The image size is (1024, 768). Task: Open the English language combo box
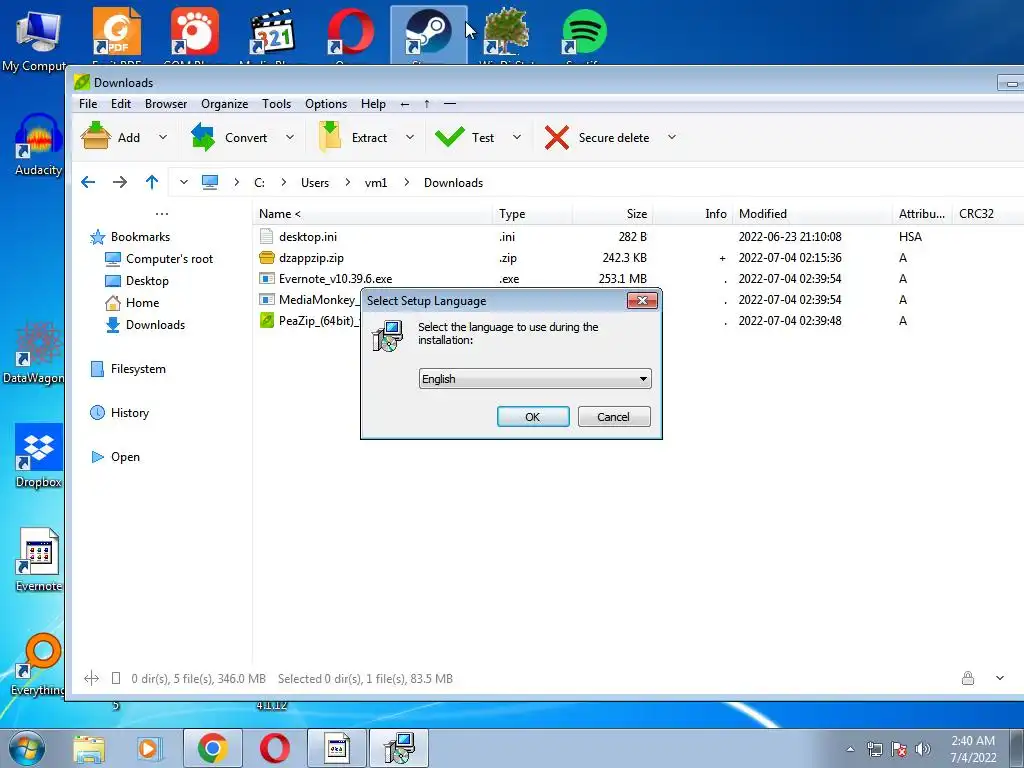pos(535,379)
